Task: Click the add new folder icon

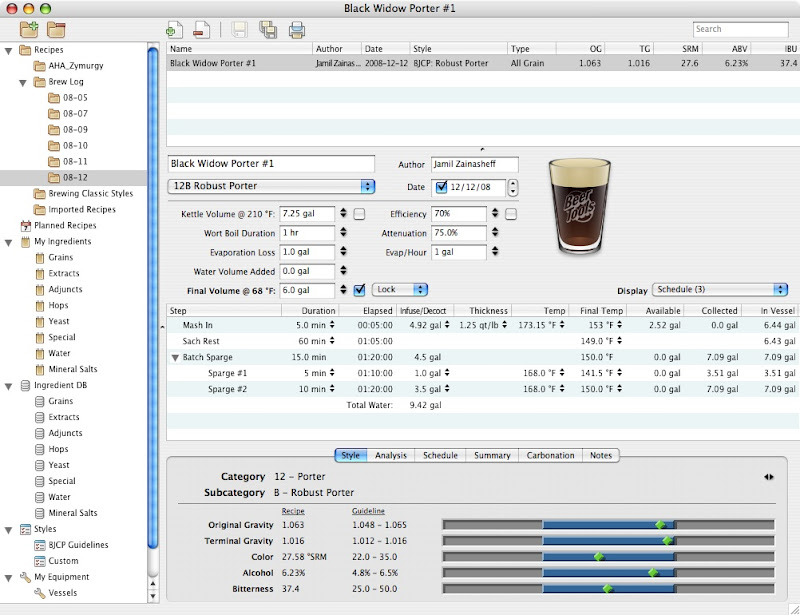Action: tap(30, 29)
